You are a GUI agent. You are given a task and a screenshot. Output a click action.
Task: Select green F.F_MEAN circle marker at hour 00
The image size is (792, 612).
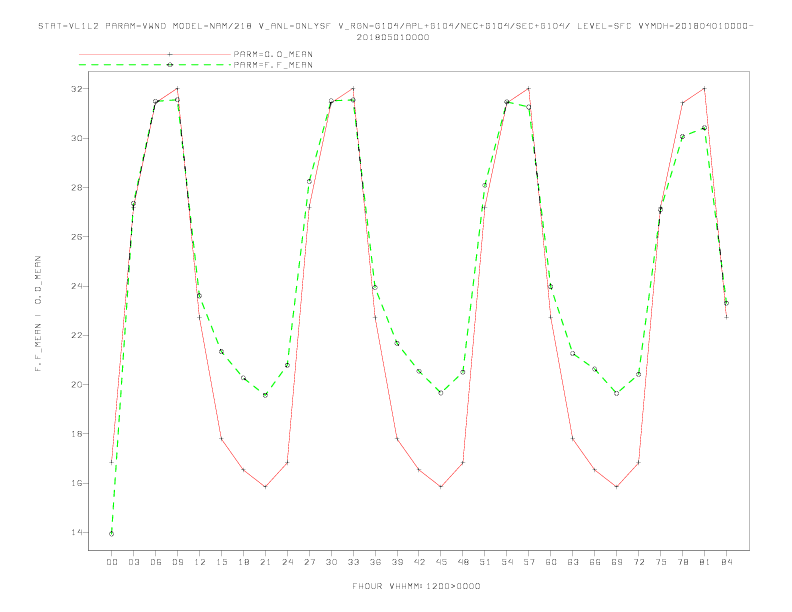click(x=112, y=534)
